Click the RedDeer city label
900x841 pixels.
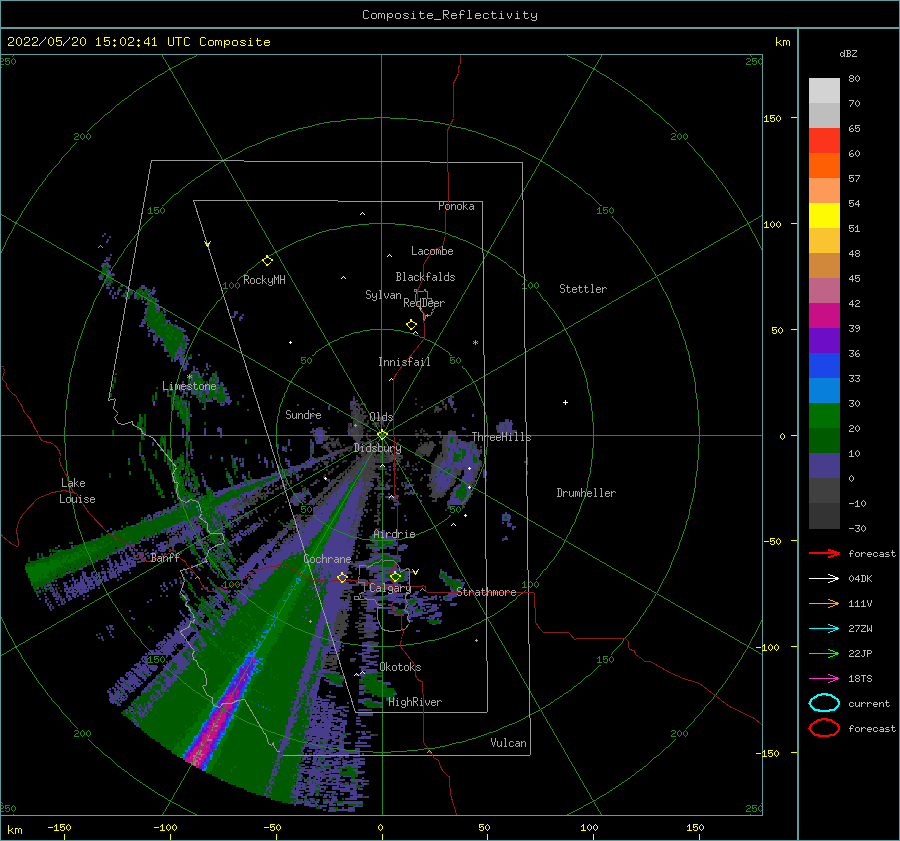click(424, 303)
